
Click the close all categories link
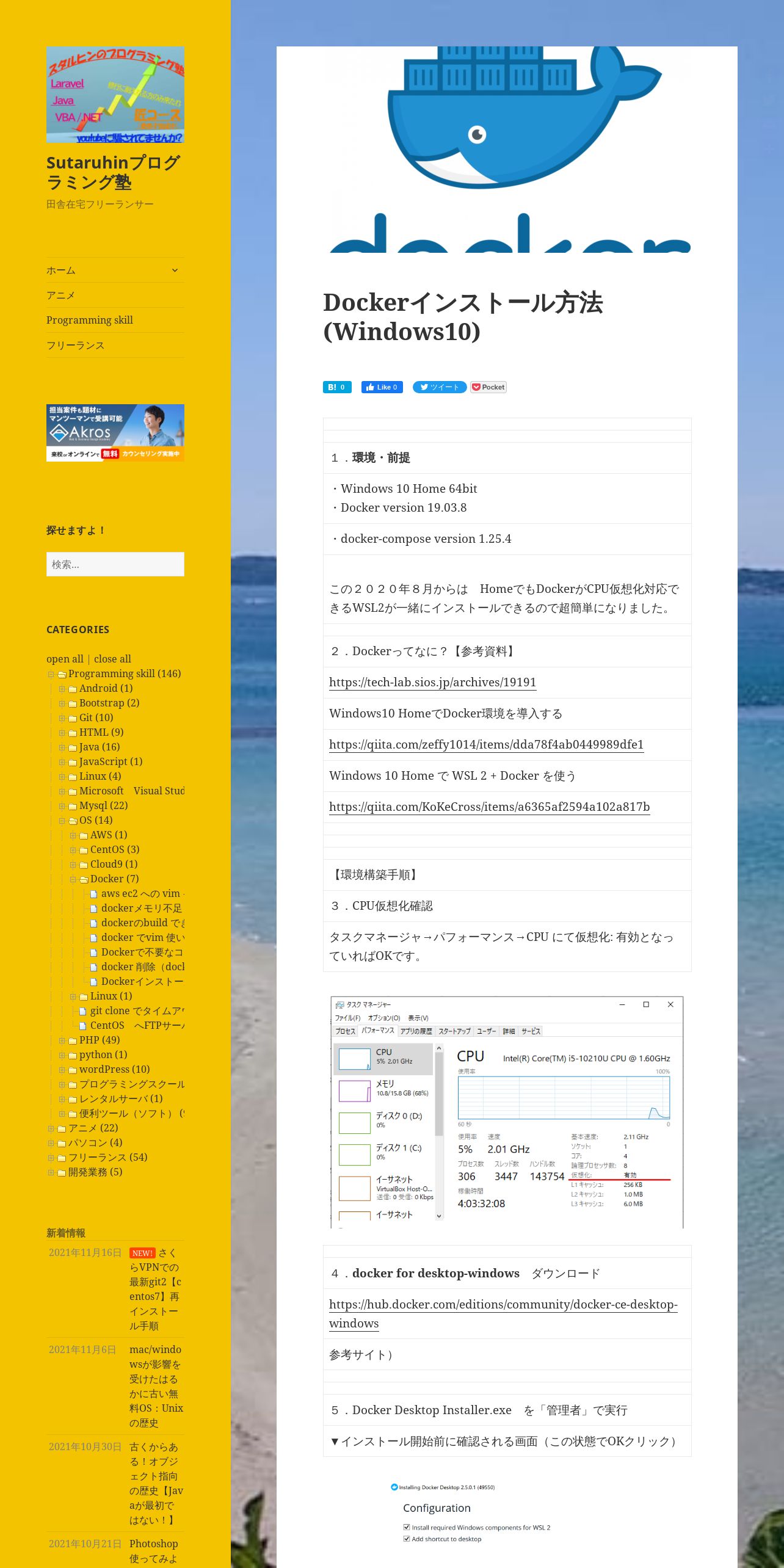point(112,659)
